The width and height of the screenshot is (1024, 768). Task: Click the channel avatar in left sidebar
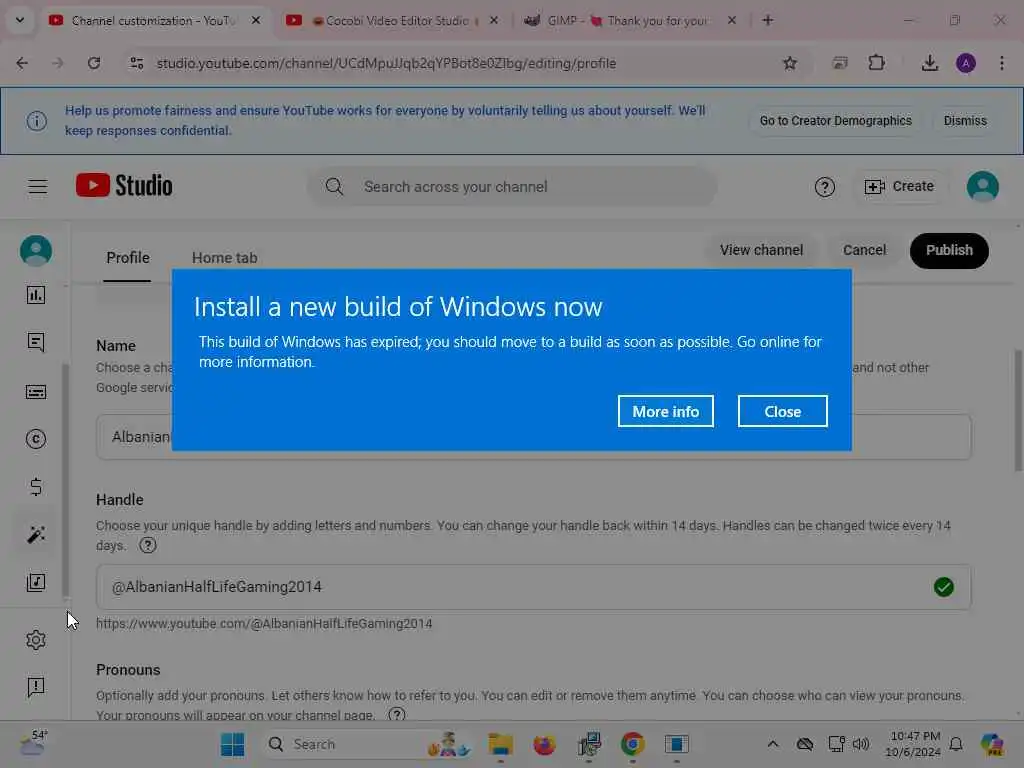[x=36, y=251]
